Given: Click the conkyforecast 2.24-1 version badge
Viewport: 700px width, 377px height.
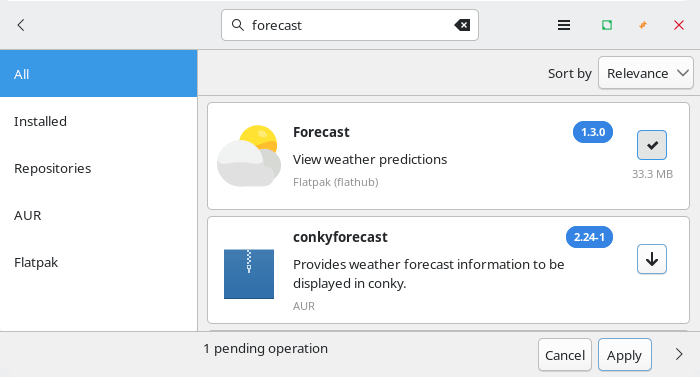Looking at the screenshot, I should (589, 237).
